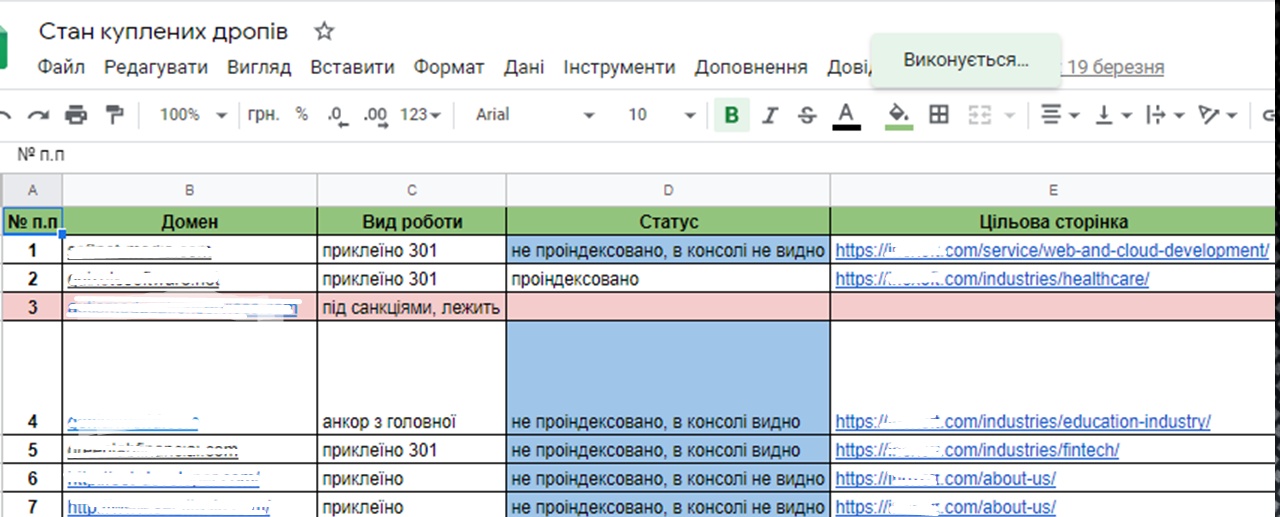Viewport: 1280px width, 517px height.
Task: Open the Arial font dropdown
Action: coord(534,115)
